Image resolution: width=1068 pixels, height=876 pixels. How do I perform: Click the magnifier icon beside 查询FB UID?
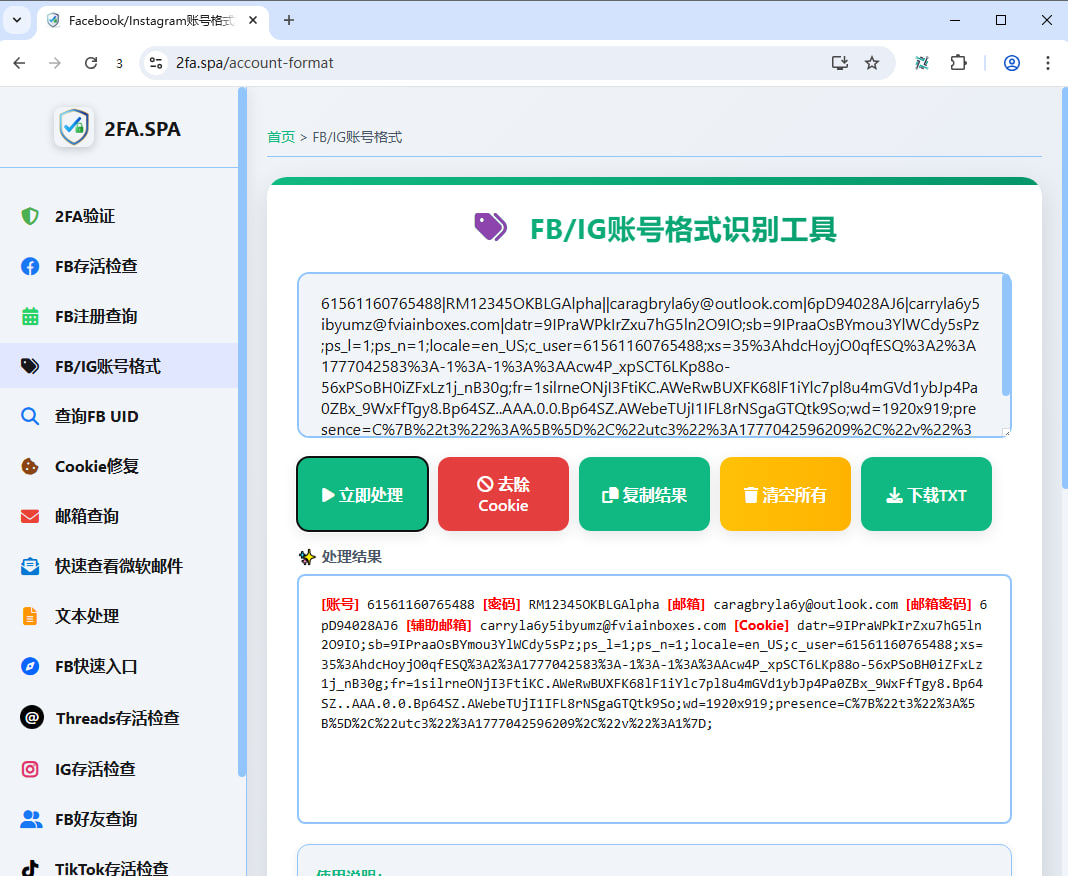tap(30, 416)
